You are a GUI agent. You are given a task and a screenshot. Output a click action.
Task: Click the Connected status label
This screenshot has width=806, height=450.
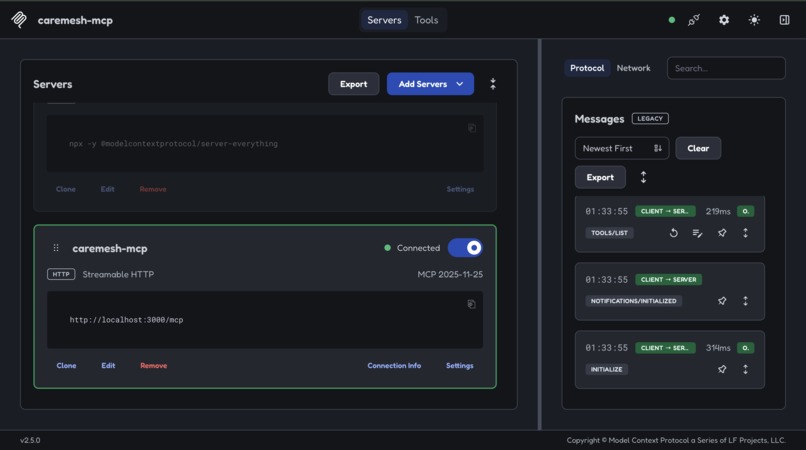point(418,248)
